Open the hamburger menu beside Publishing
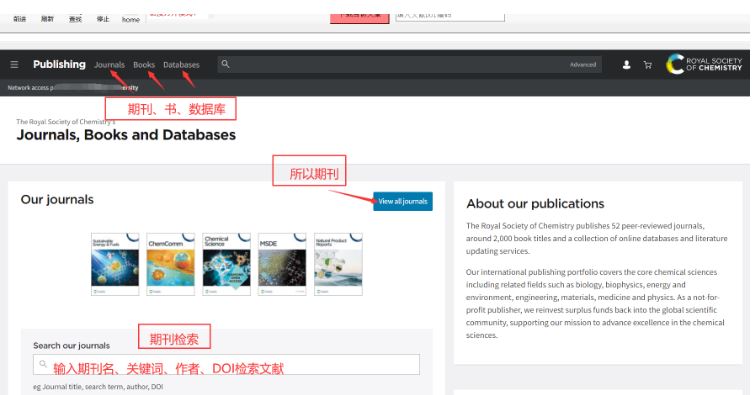This screenshot has height=395, width=752. 14,64
